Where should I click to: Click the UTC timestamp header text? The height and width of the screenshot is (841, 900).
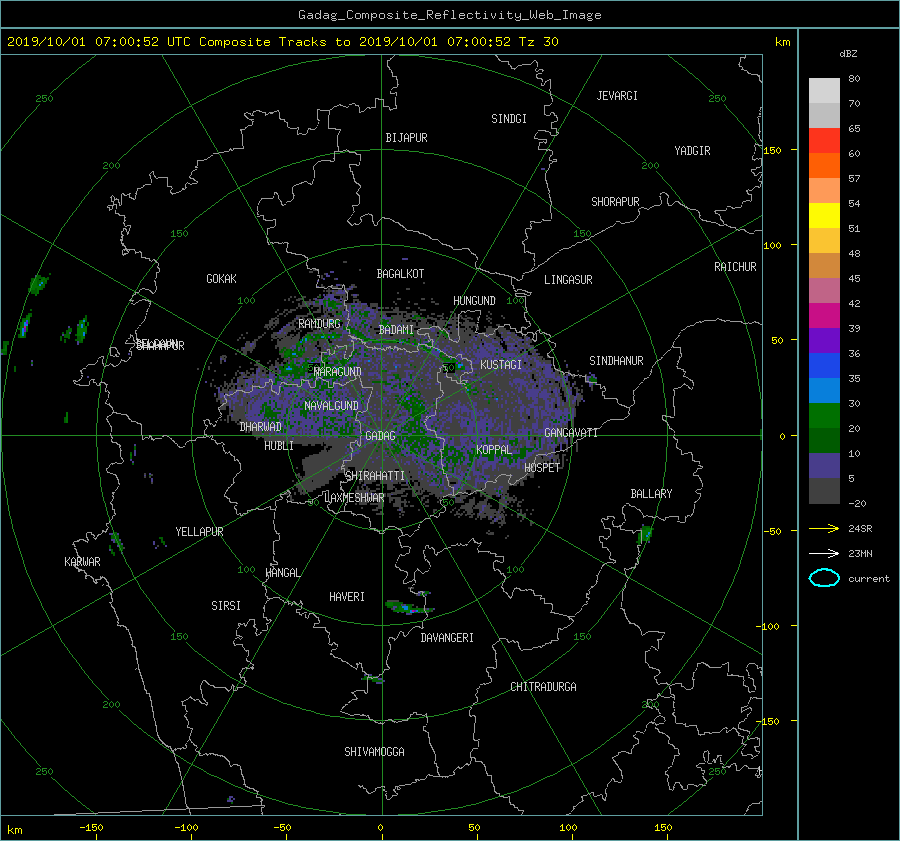coord(283,42)
